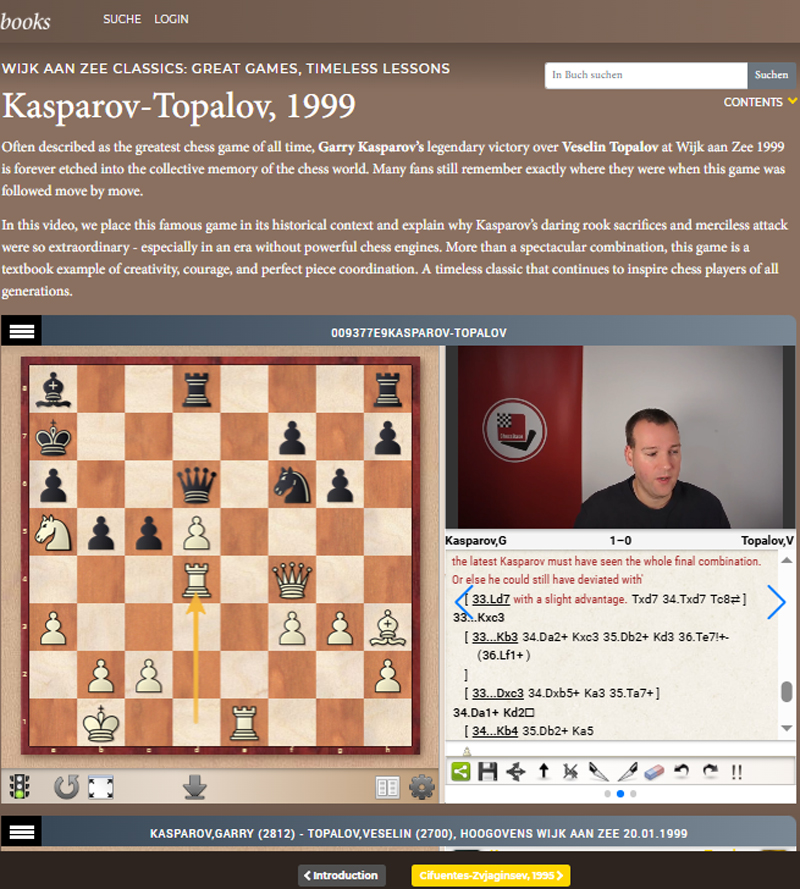The image size is (800, 889).
Task: Go back to the Introduction chapter
Action: point(341,875)
